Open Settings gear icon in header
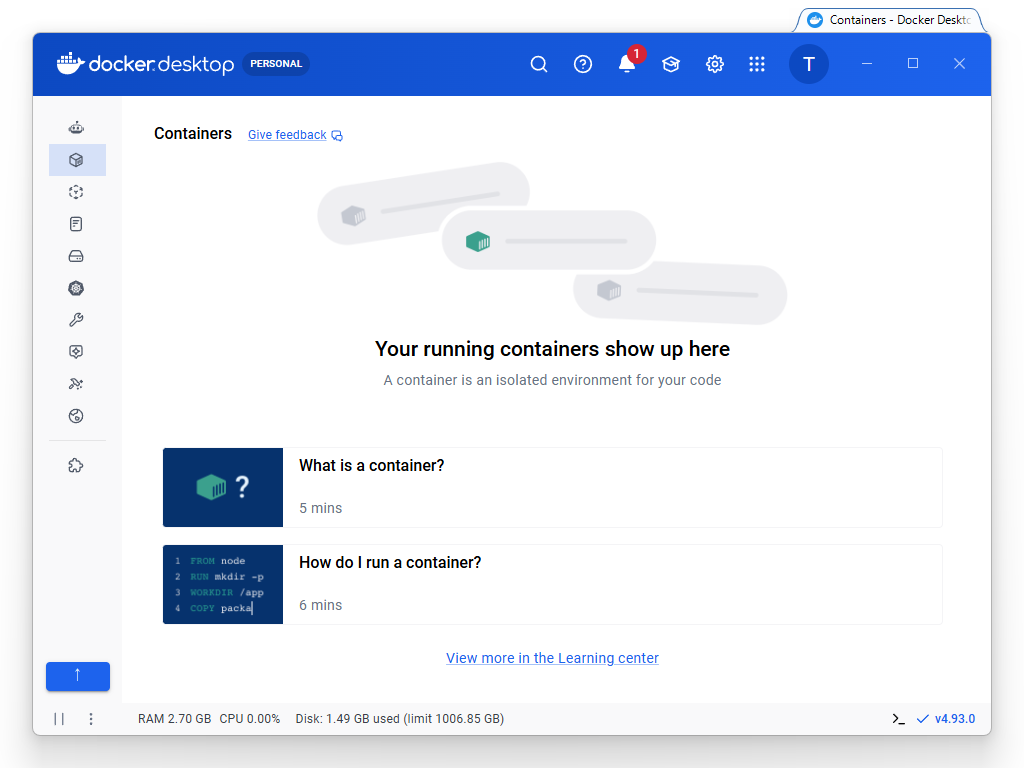The height and width of the screenshot is (768, 1024). [x=714, y=64]
